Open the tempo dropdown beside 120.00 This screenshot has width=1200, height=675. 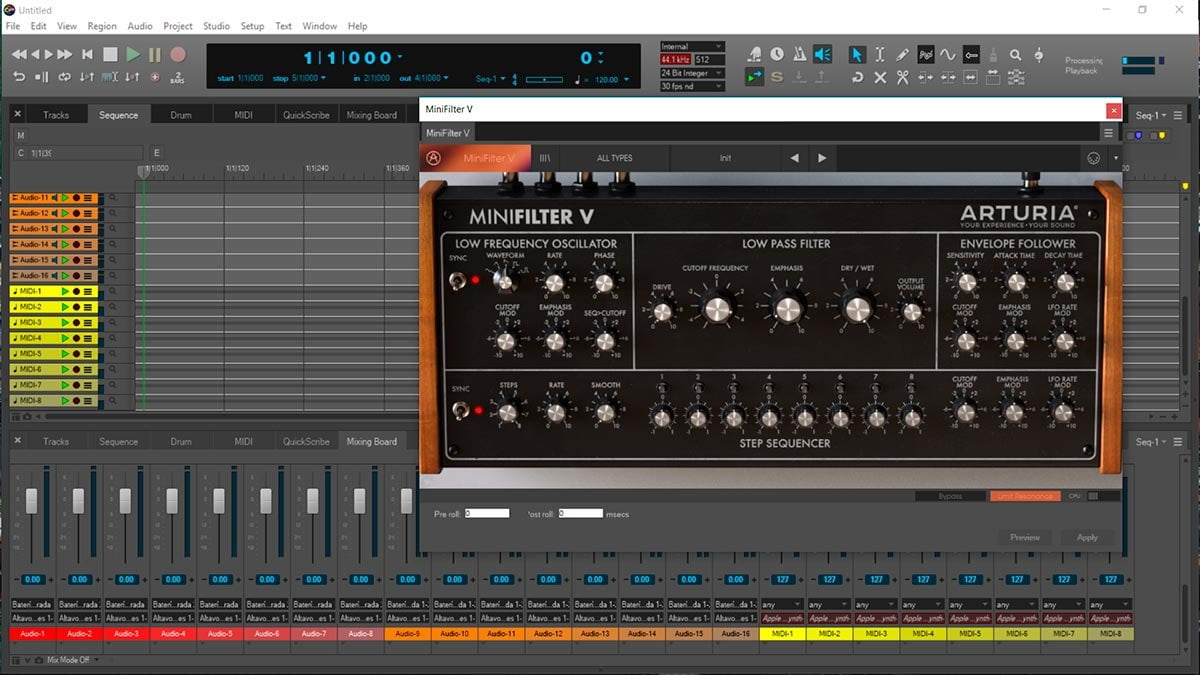(x=624, y=79)
